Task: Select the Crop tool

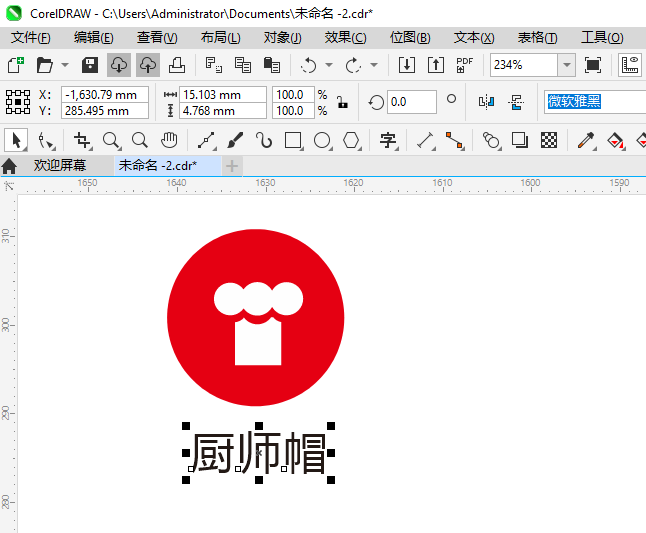Action: point(82,140)
